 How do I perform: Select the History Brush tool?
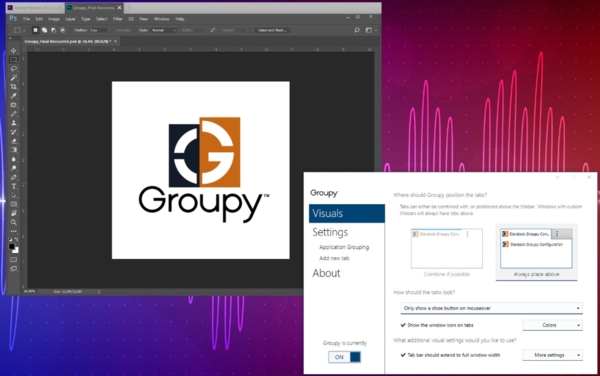pyautogui.click(x=14, y=132)
